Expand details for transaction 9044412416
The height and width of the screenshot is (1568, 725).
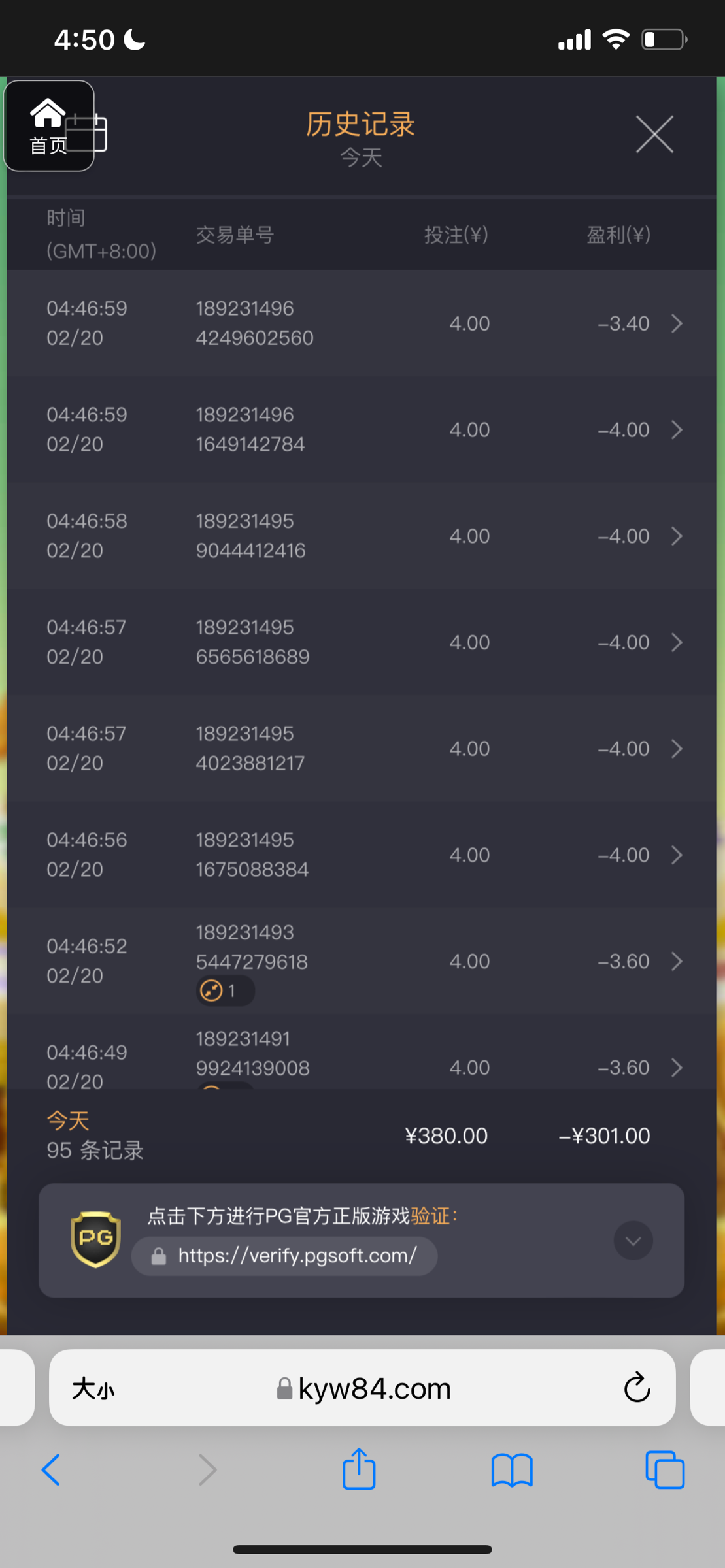(x=677, y=536)
